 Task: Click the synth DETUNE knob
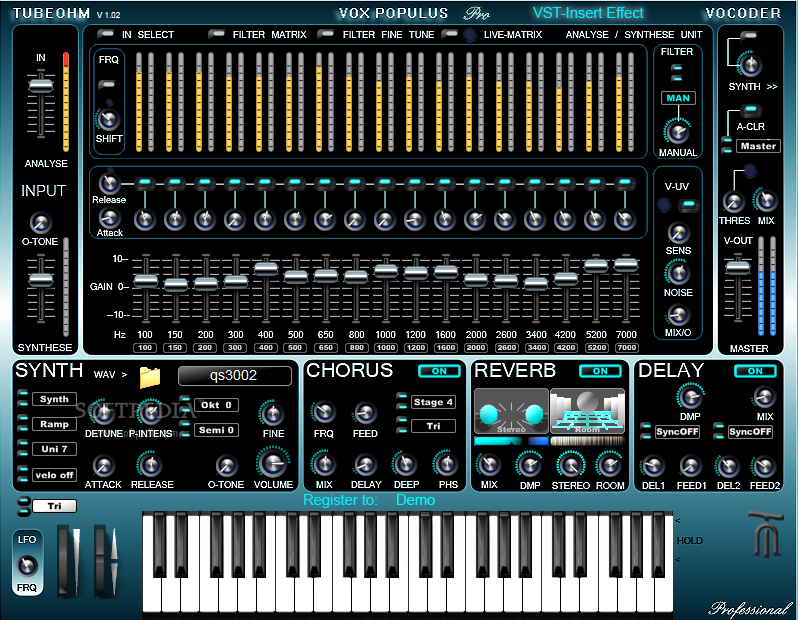pos(103,413)
